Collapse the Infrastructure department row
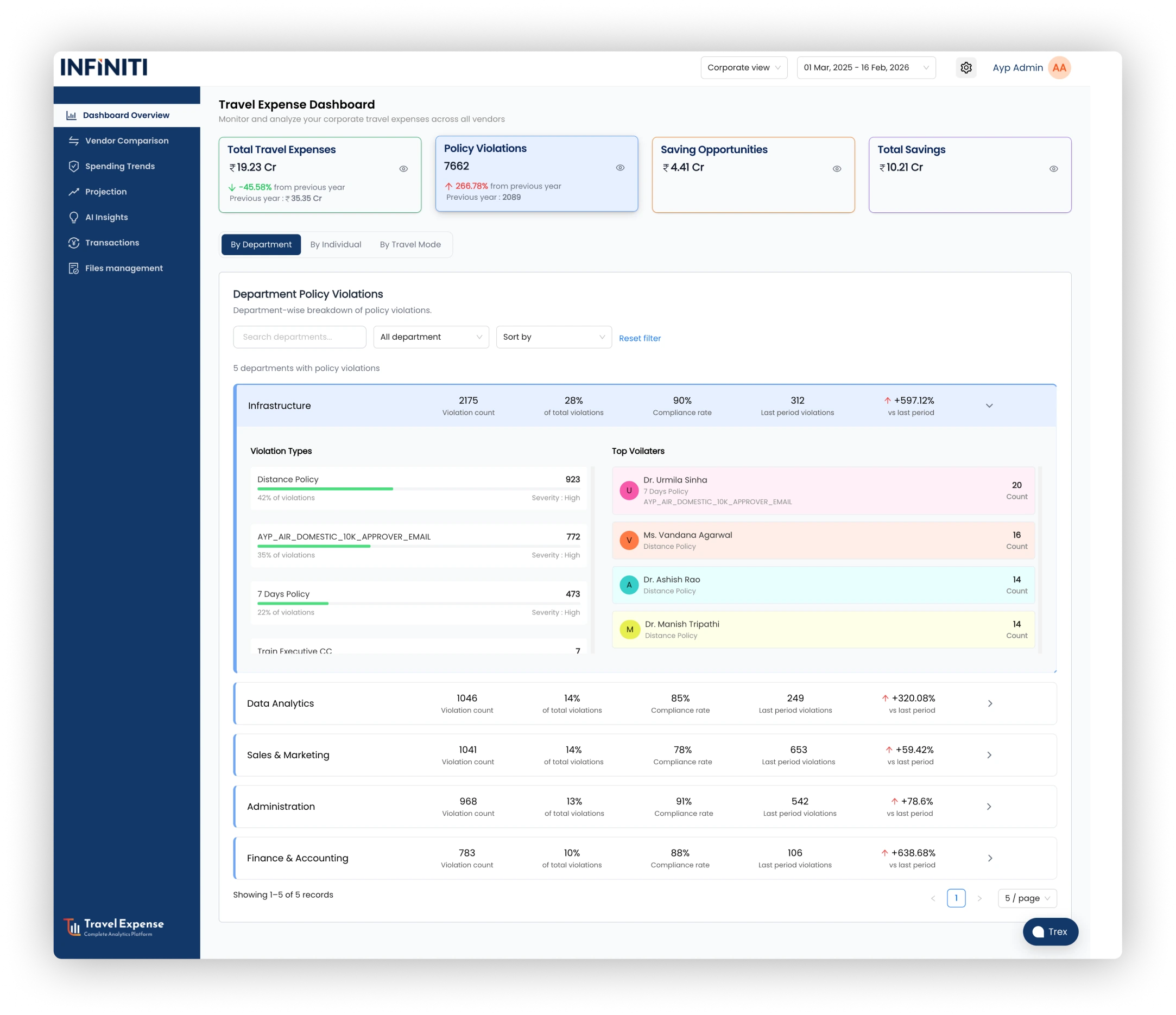The height and width of the screenshot is (1015, 1176). point(989,405)
